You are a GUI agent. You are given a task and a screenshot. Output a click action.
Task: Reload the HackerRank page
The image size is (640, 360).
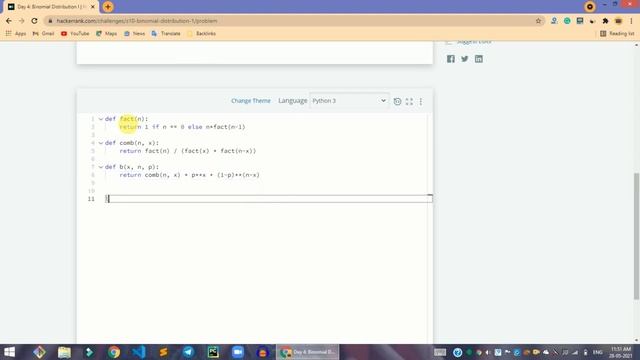34,21
